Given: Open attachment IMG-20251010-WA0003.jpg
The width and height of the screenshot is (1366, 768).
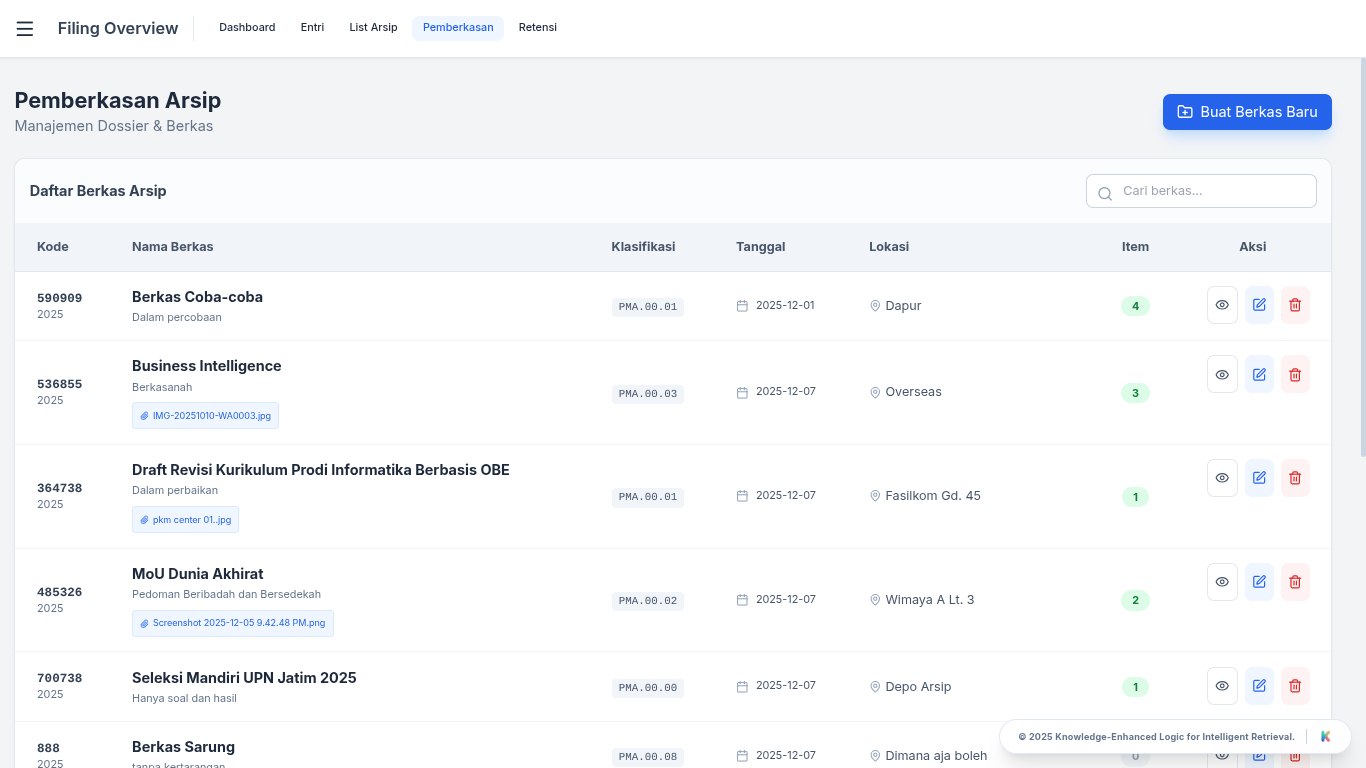Looking at the screenshot, I should 206,416.
